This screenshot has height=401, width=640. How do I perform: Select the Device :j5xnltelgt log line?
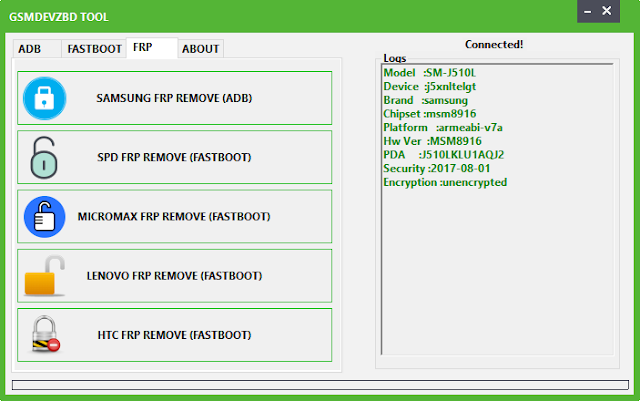(430, 87)
